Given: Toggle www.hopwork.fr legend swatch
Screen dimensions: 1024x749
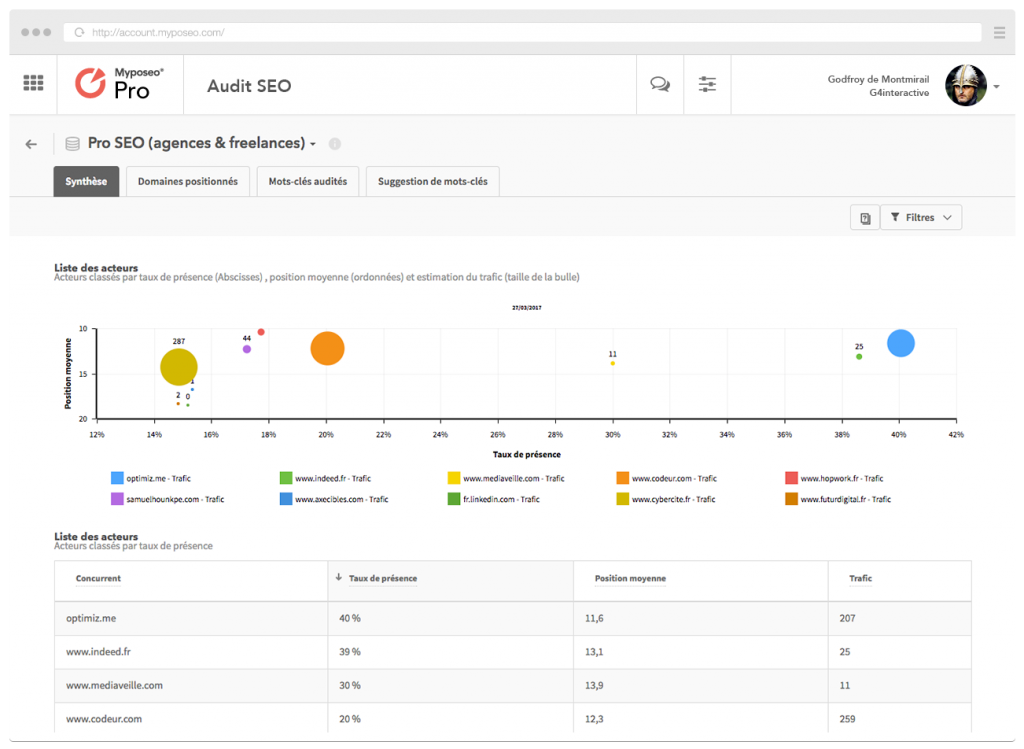Looking at the screenshot, I should [x=791, y=478].
